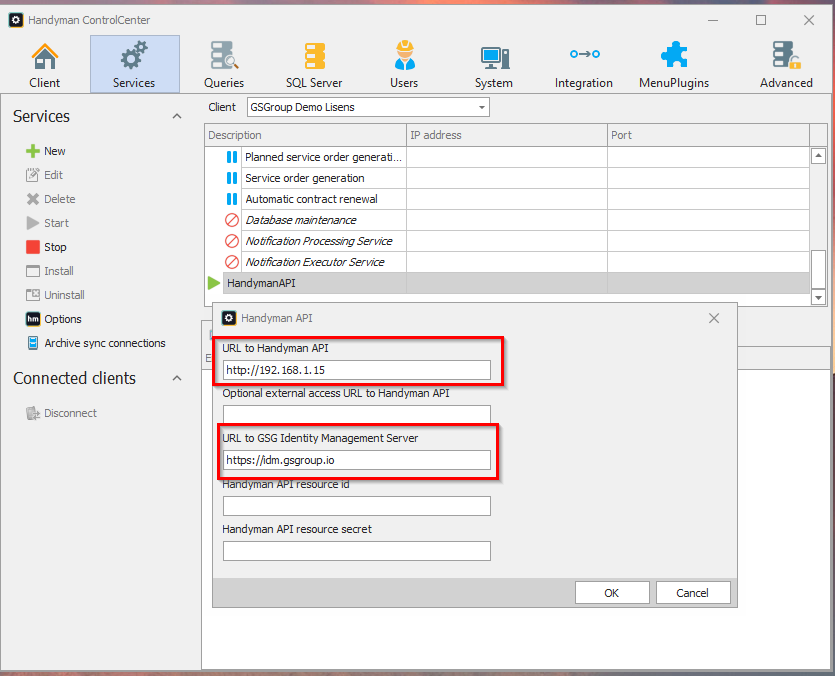Click disabled icon of Notification Executor Service
Image resolution: width=835 pixels, height=676 pixels.
pos(232,262)
